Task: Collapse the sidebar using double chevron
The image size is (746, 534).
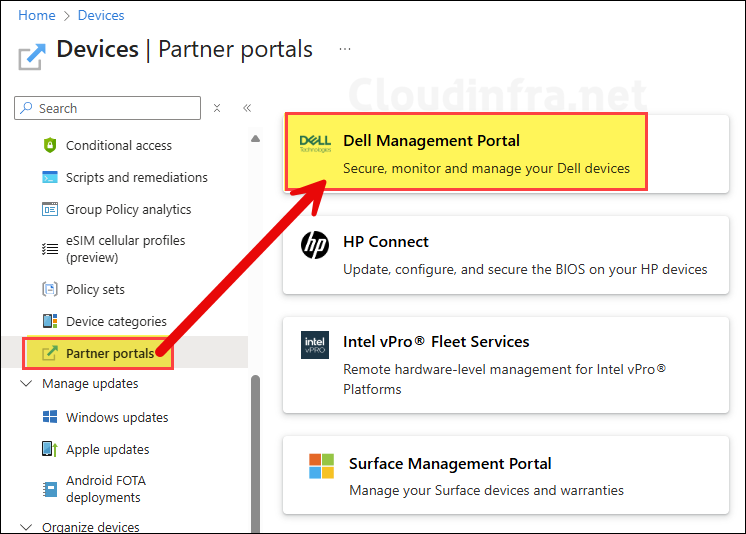Action: click(247, 108)
